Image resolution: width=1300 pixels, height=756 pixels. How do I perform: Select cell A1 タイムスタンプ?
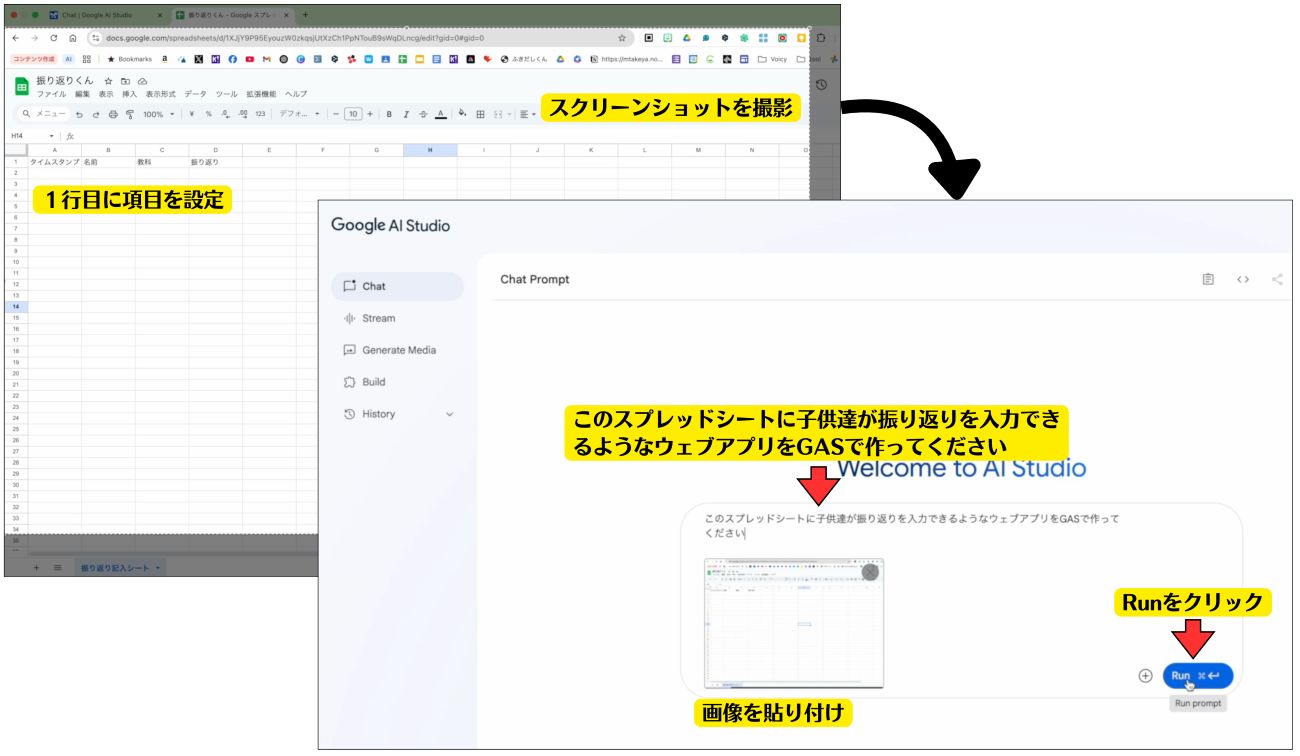click(x=54, y=161)
